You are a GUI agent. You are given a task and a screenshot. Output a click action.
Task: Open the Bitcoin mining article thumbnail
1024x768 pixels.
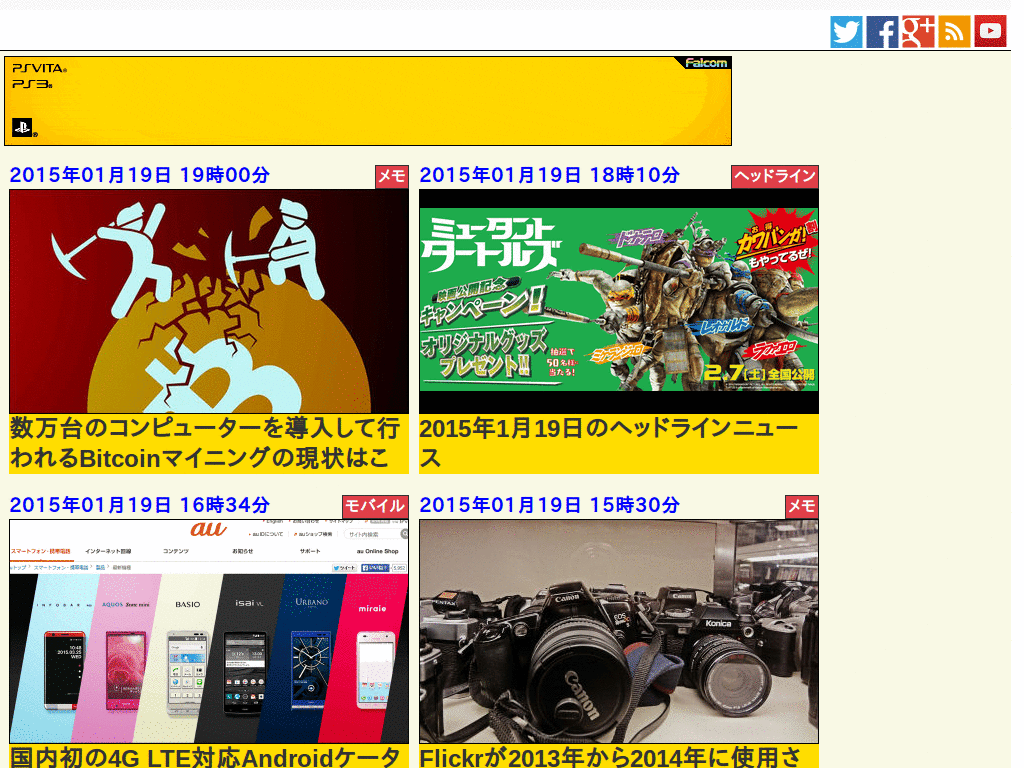pyautogui.click(x=209, y=301)
